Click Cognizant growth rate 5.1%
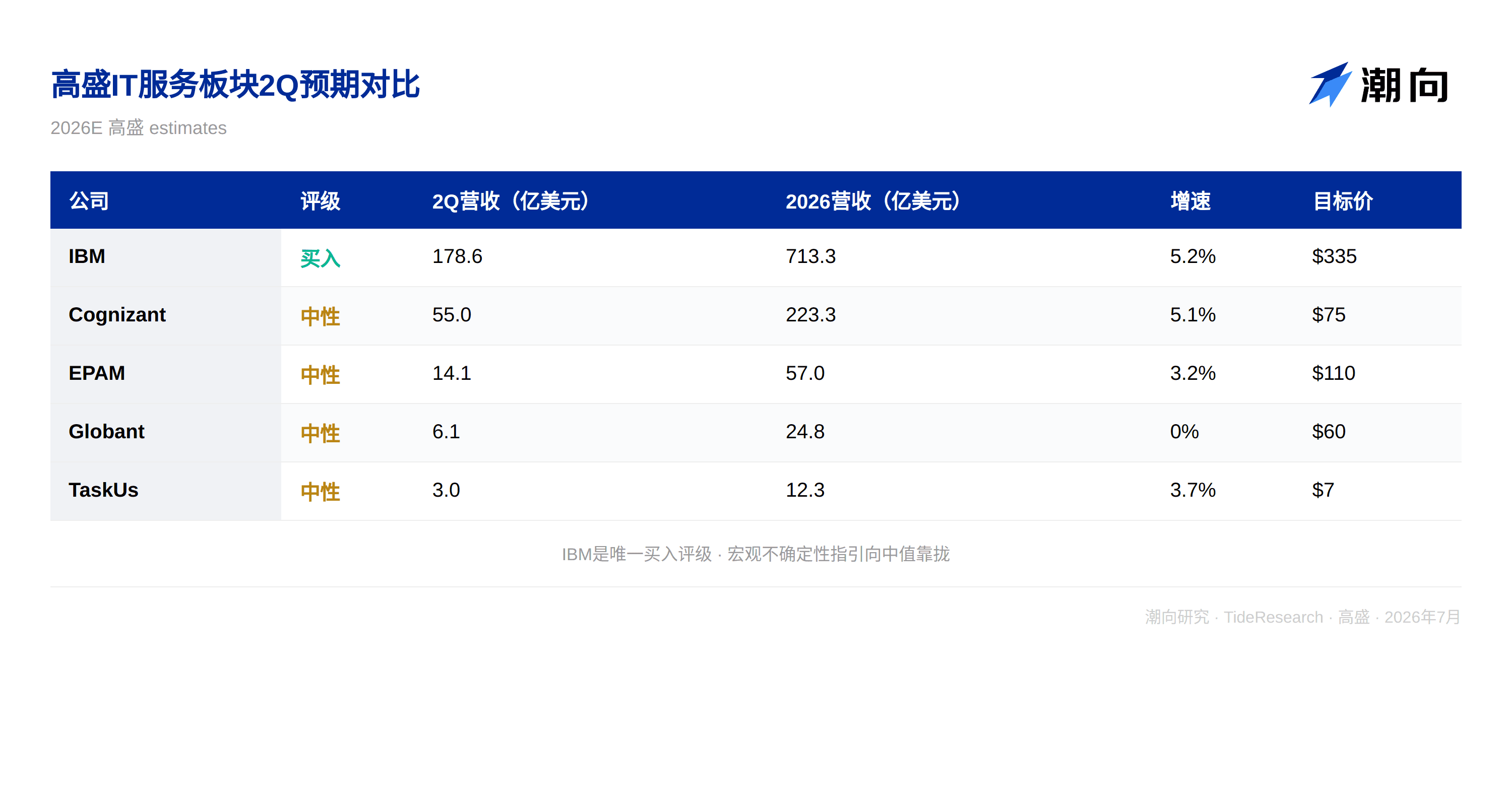The width and height of the screenshot is (1512, 806). [x=1192, y=315]
